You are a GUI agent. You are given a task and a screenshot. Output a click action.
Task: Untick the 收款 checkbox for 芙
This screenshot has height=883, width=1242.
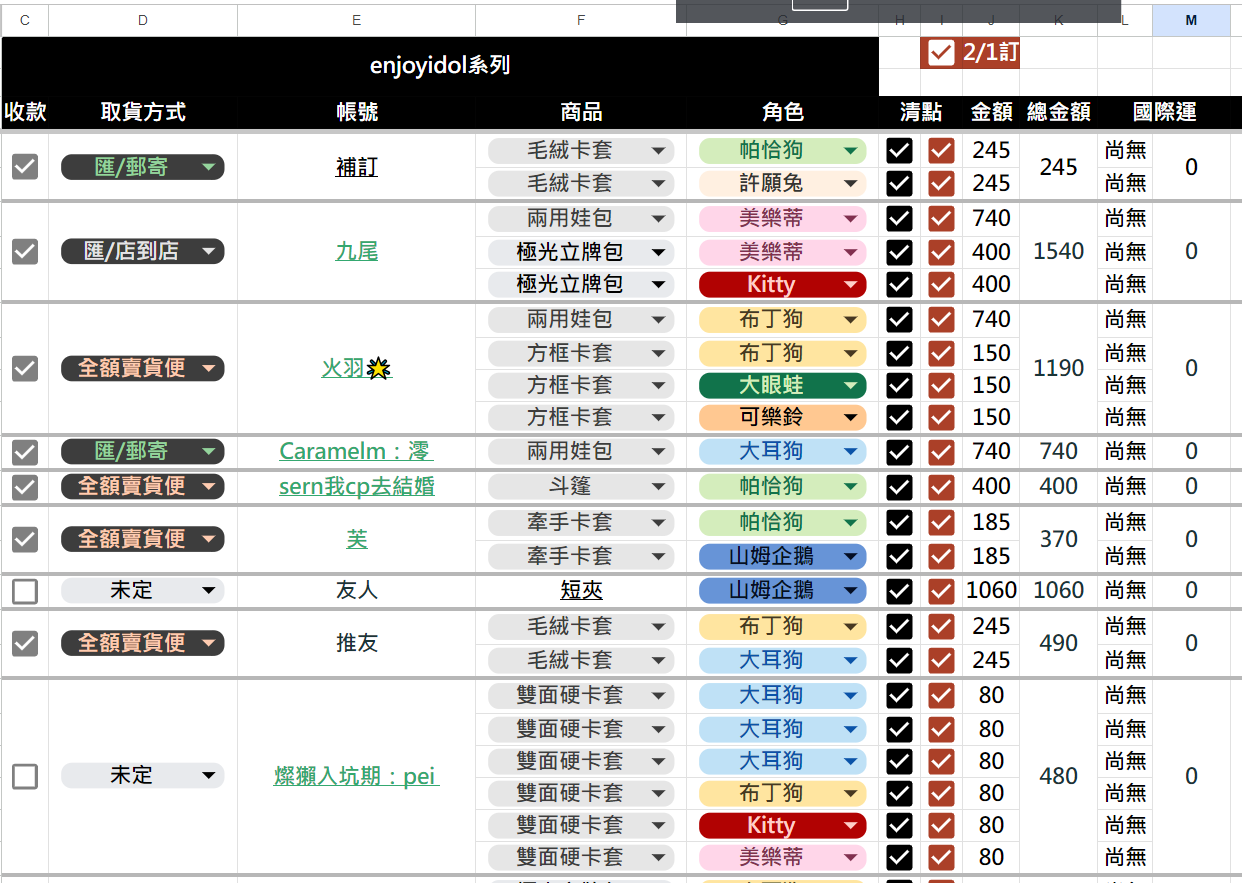(25, 539)
